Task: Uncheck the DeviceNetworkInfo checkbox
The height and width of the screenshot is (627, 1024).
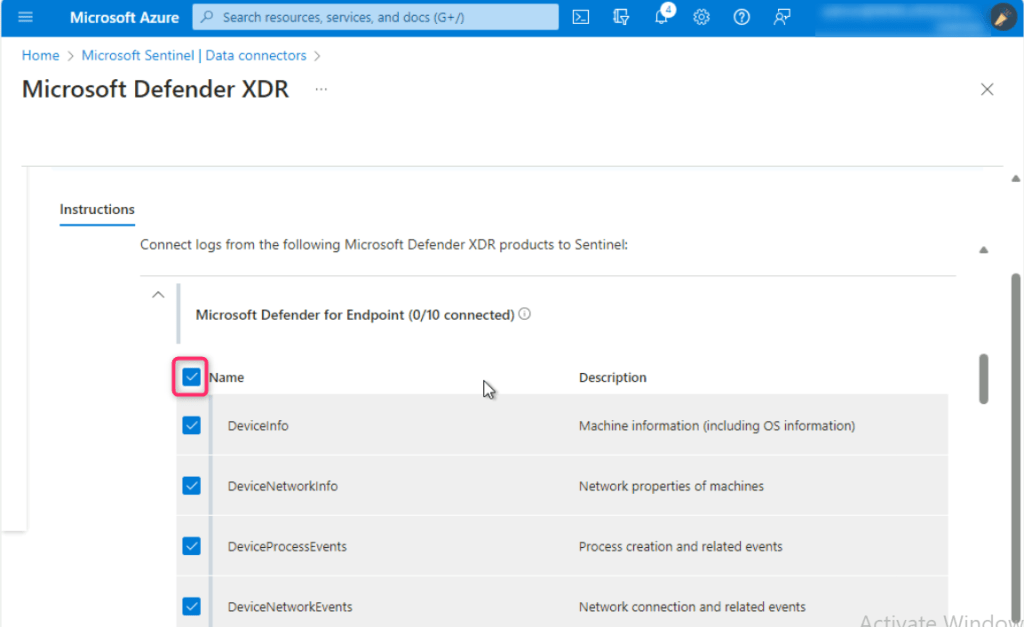Action: (x=192, y=486)
